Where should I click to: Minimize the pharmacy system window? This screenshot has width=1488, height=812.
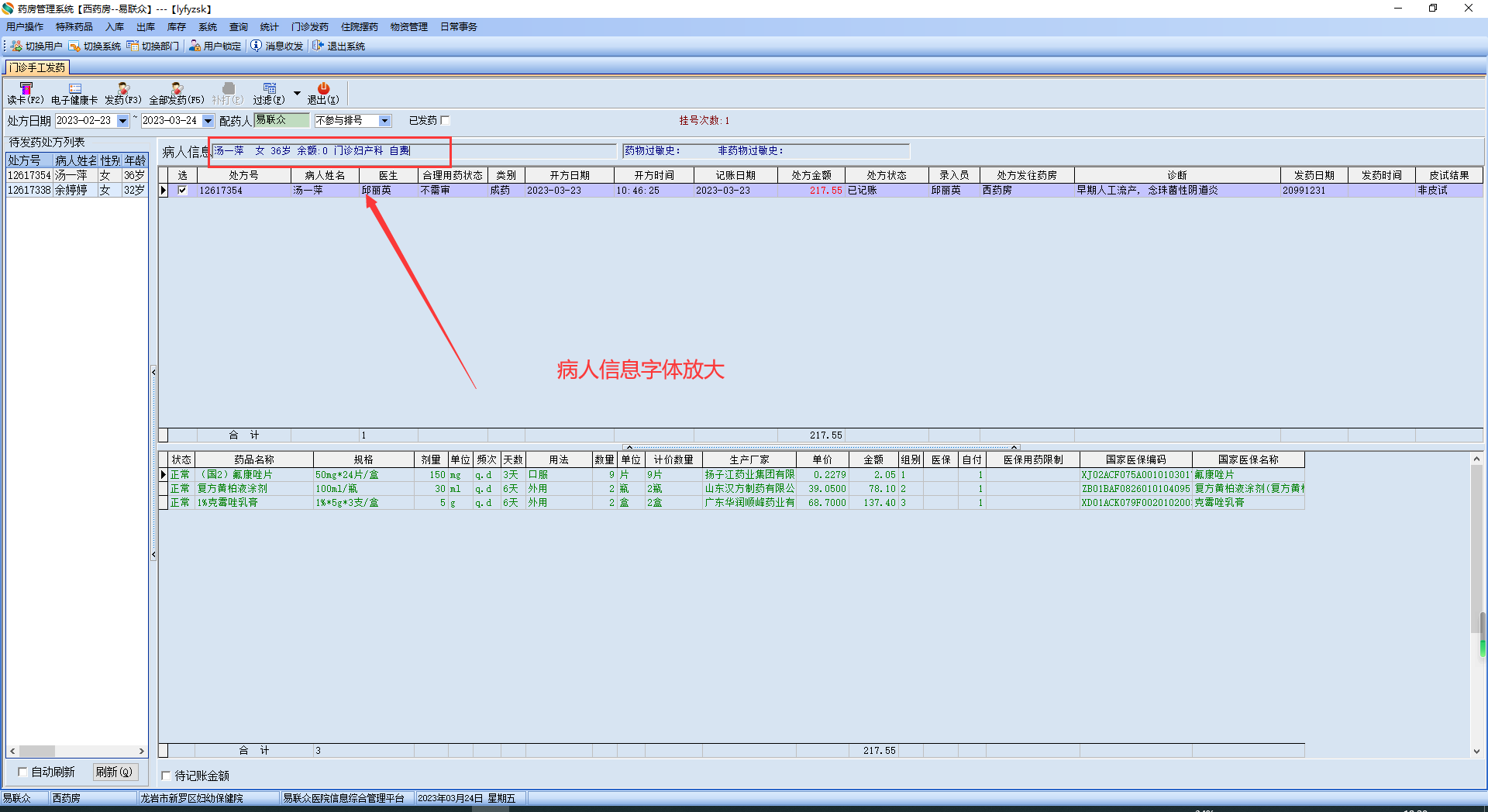click(x=1398, y=9)
